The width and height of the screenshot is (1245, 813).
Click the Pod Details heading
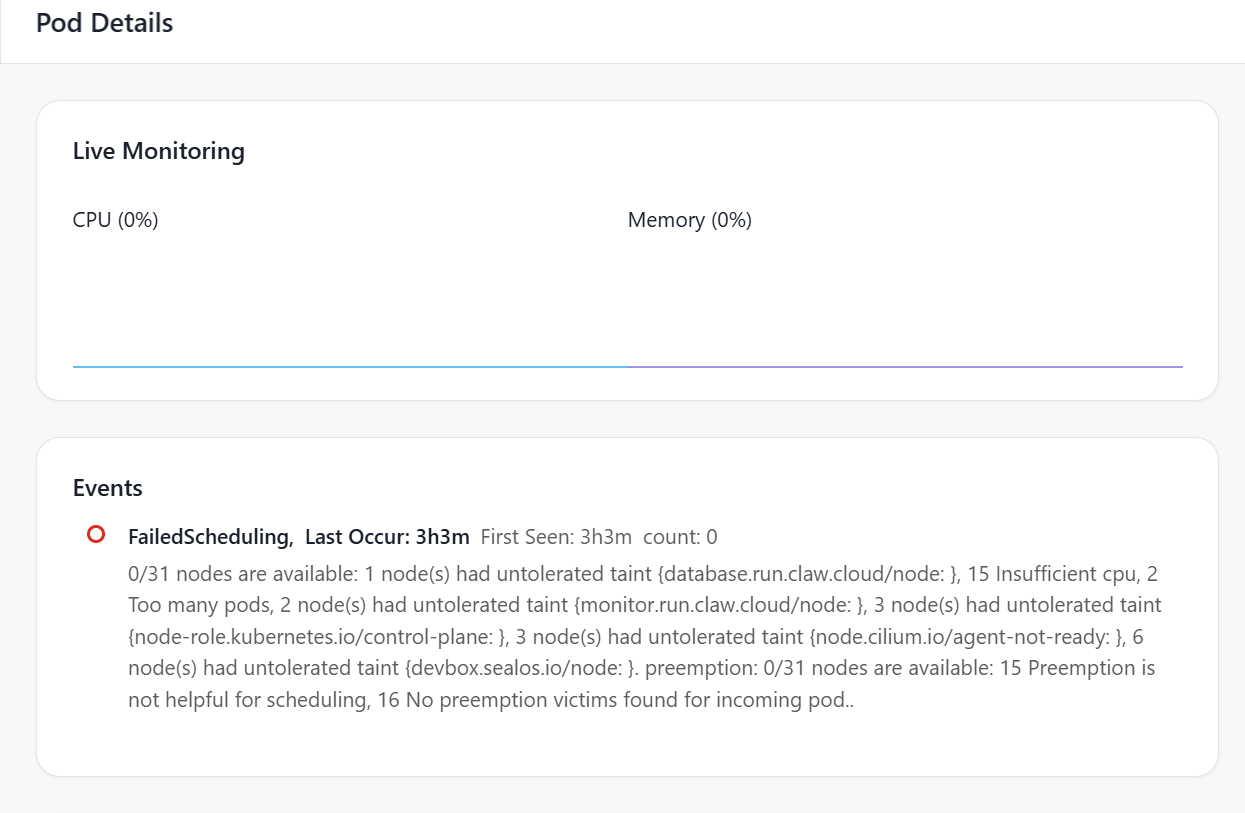[x=104, y=23]
